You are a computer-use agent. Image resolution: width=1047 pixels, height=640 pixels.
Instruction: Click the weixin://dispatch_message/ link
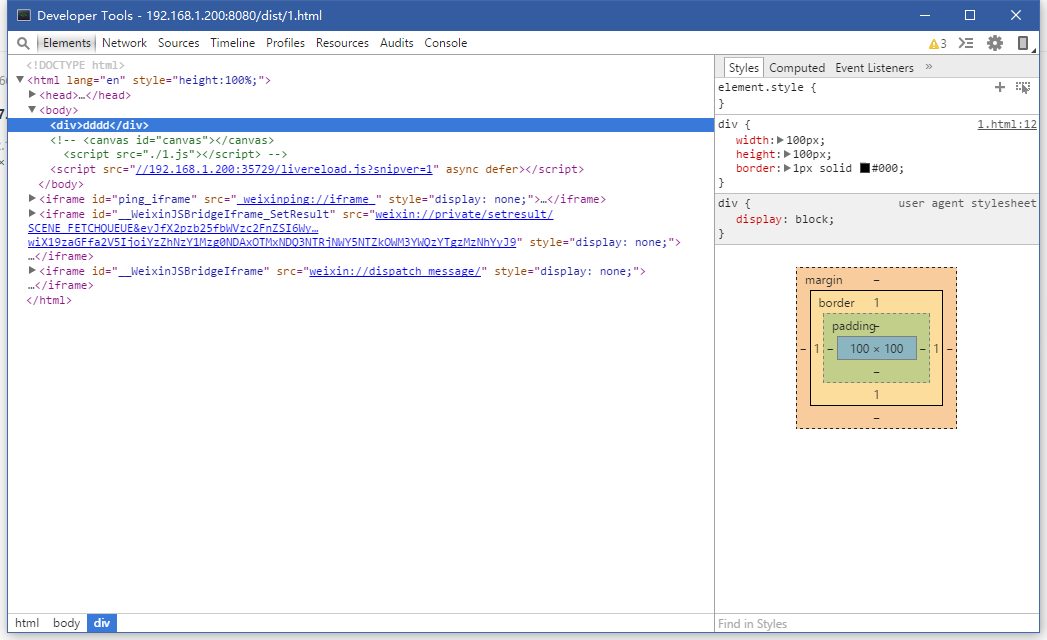click(x=395, y=271)
